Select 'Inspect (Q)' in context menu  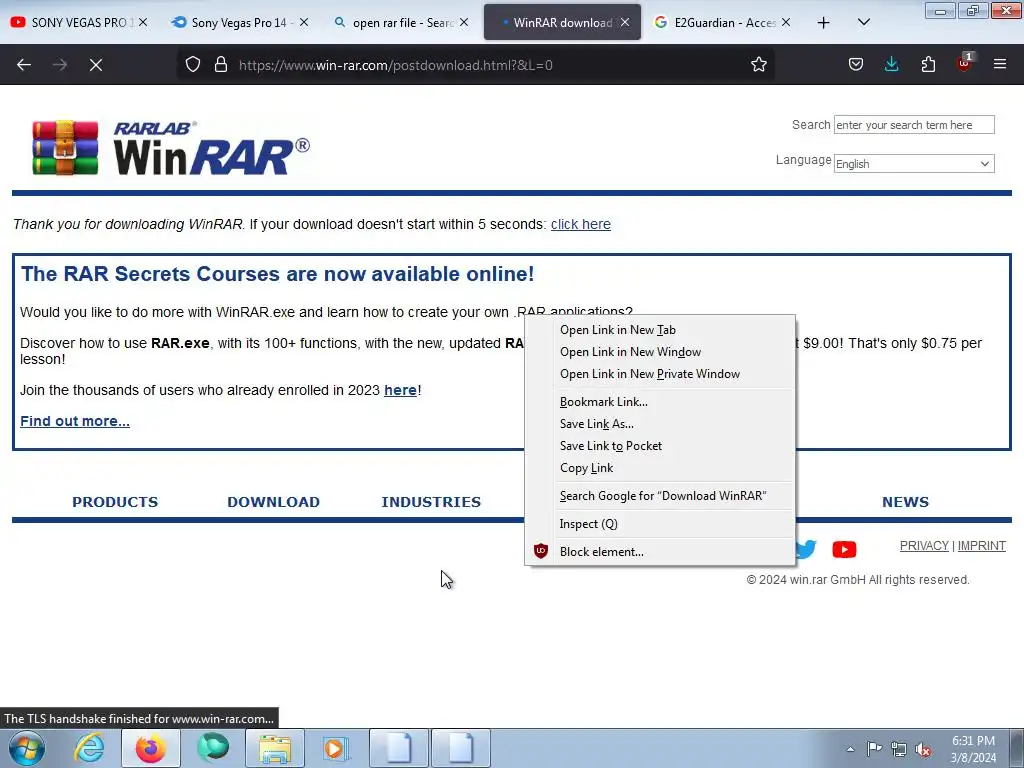tap(660, 524)
